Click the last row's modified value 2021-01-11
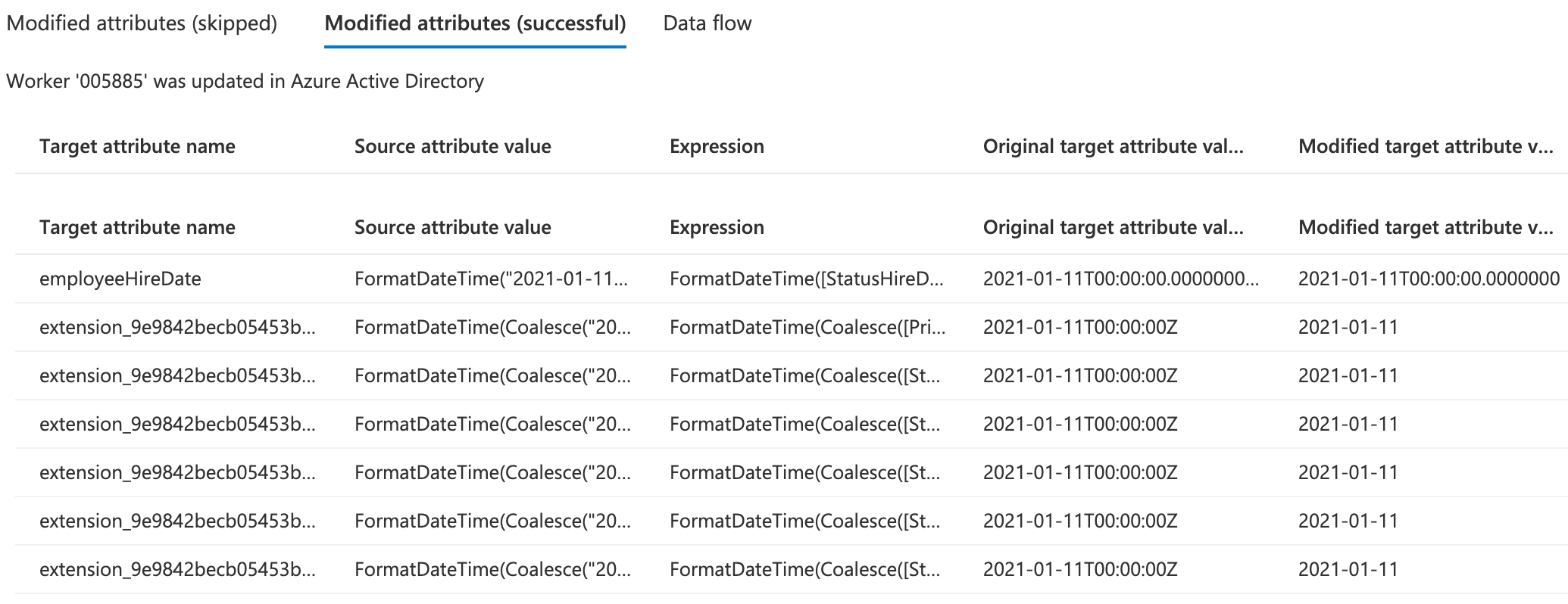The height and width of the screenshot is (604, 1568). pyautogui.click(x=1348, y=569)
